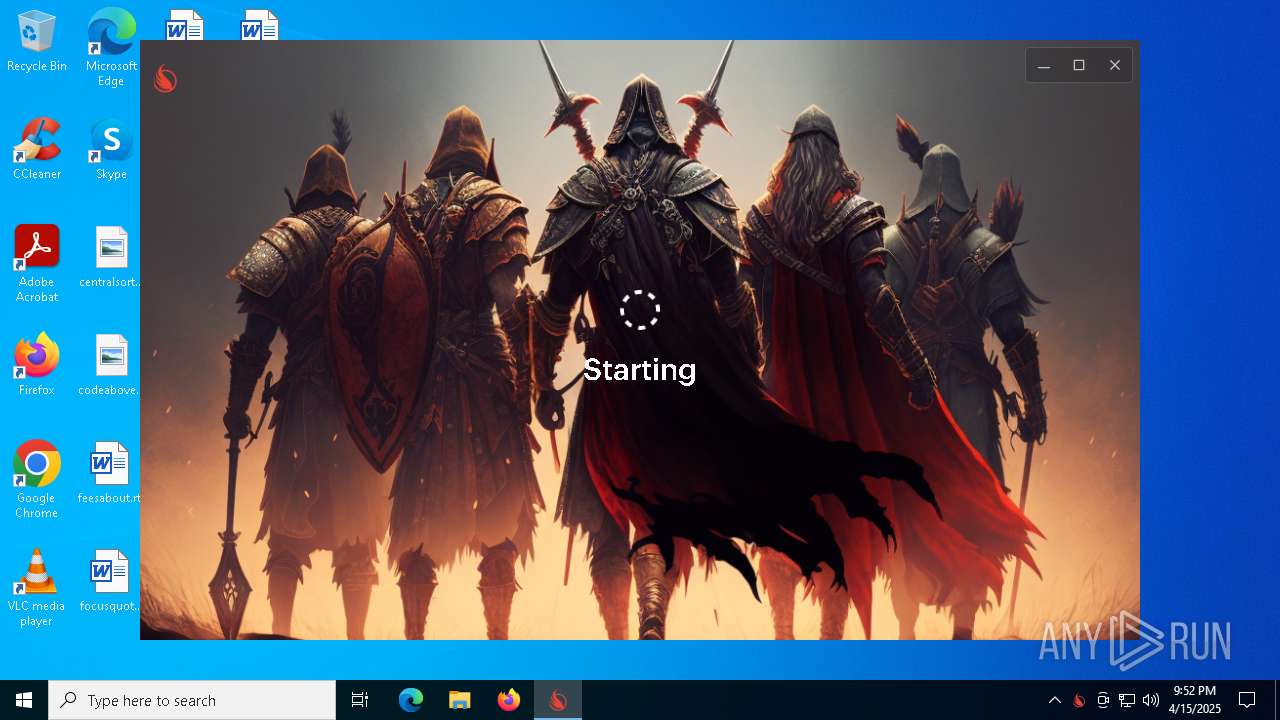
Task: Click the Type here to search box
Action: [192, 700]
